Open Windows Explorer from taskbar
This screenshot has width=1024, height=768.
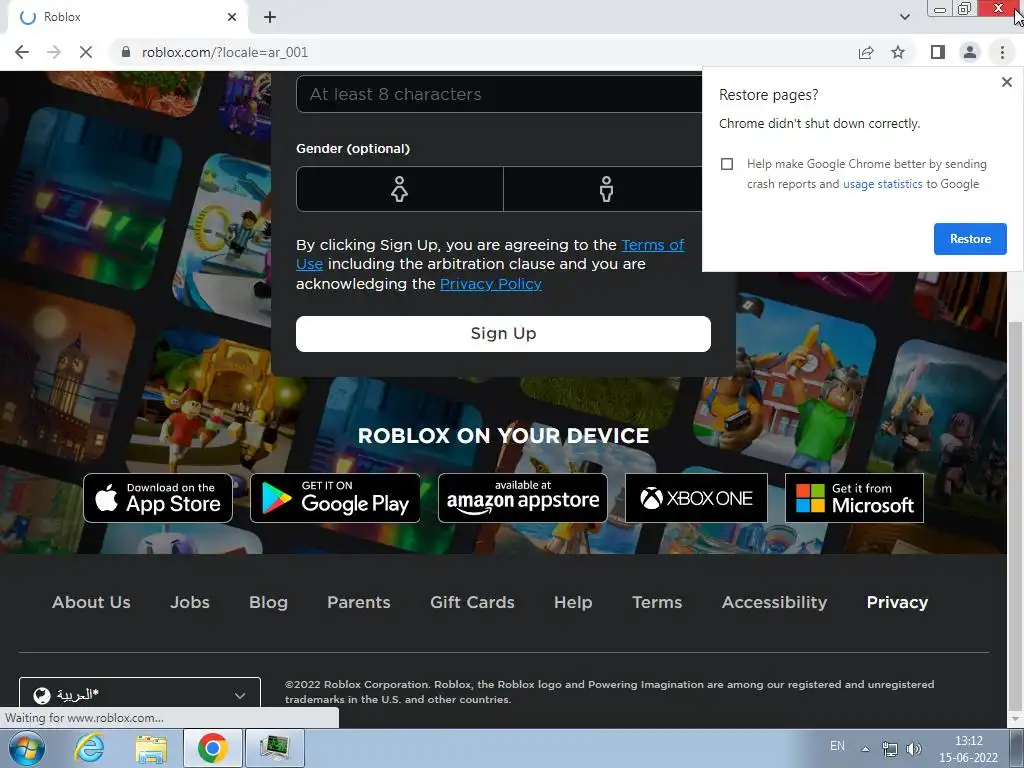click(x=151, y=748)
